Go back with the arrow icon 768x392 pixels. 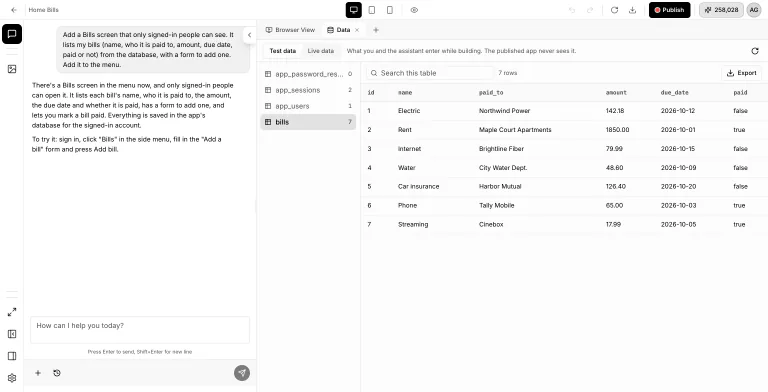[14, 10]
